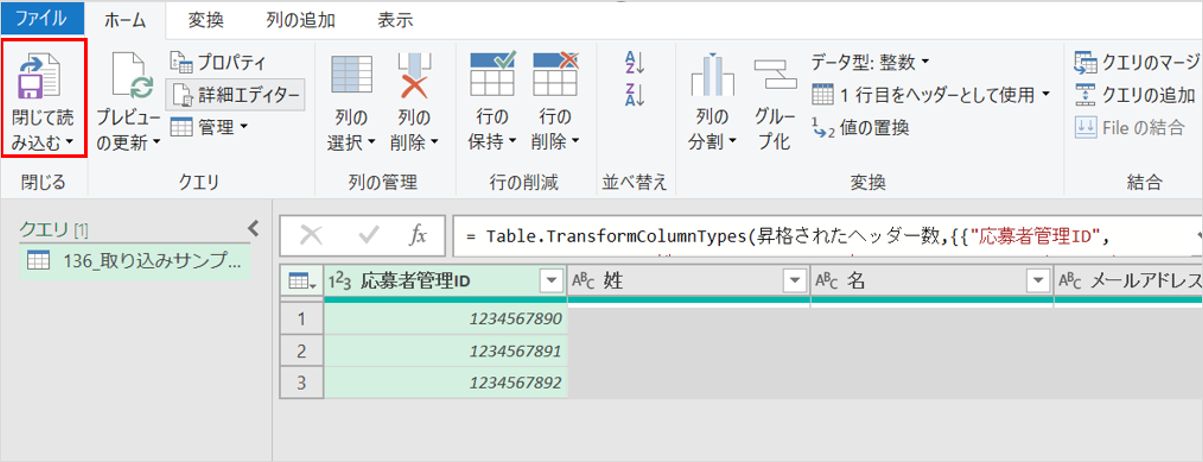Screen dimensions: 1203x462
Task: Click the fx function icon
Action: (419, 235)
